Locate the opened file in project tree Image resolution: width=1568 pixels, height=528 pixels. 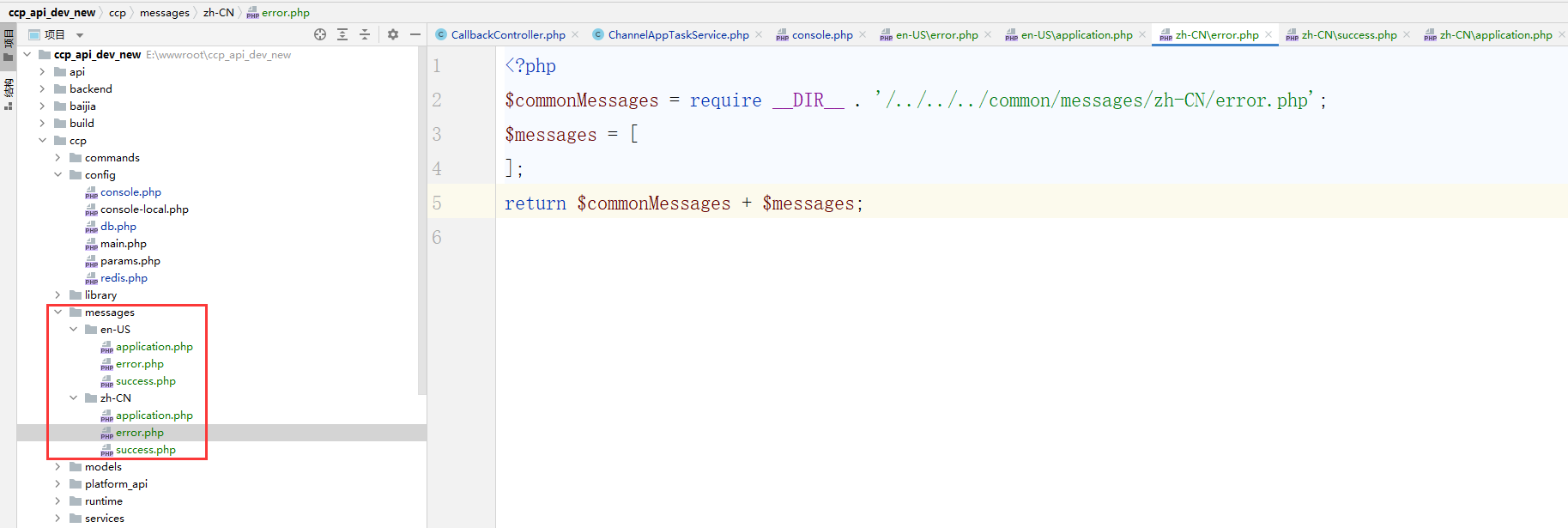tap(320, 34)
